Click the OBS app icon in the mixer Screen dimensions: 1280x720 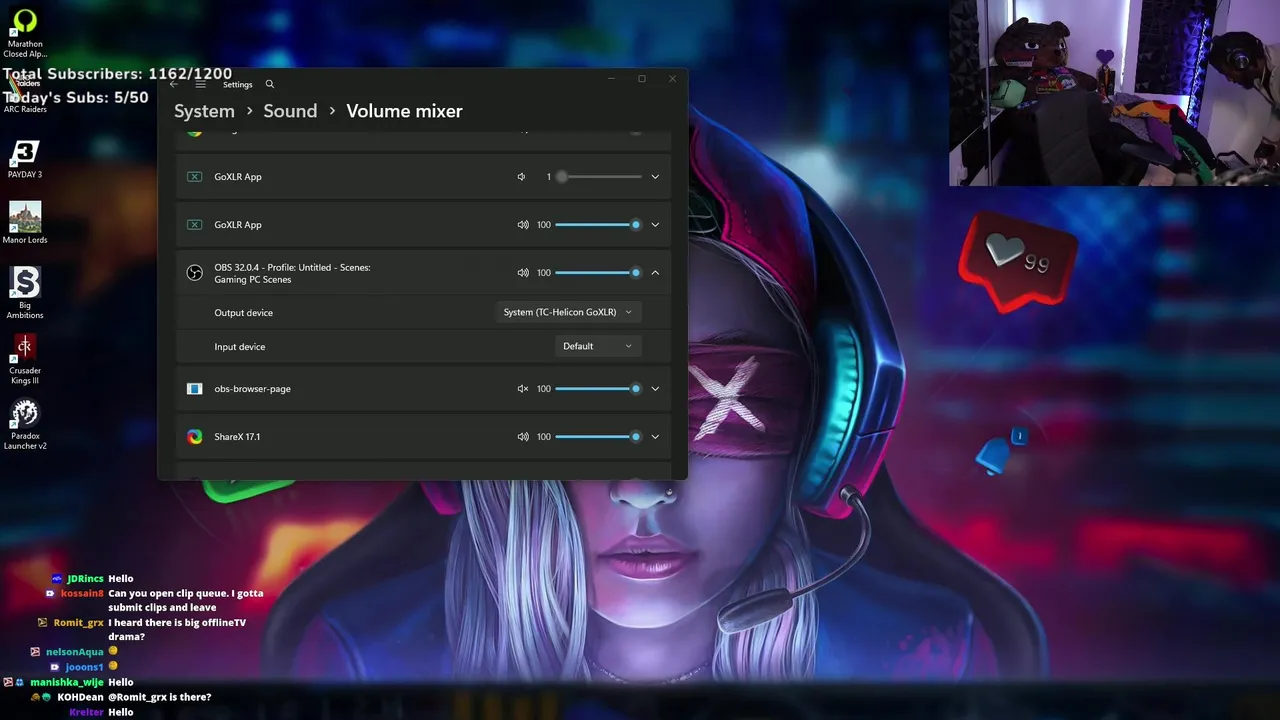(x=195, y=273)
